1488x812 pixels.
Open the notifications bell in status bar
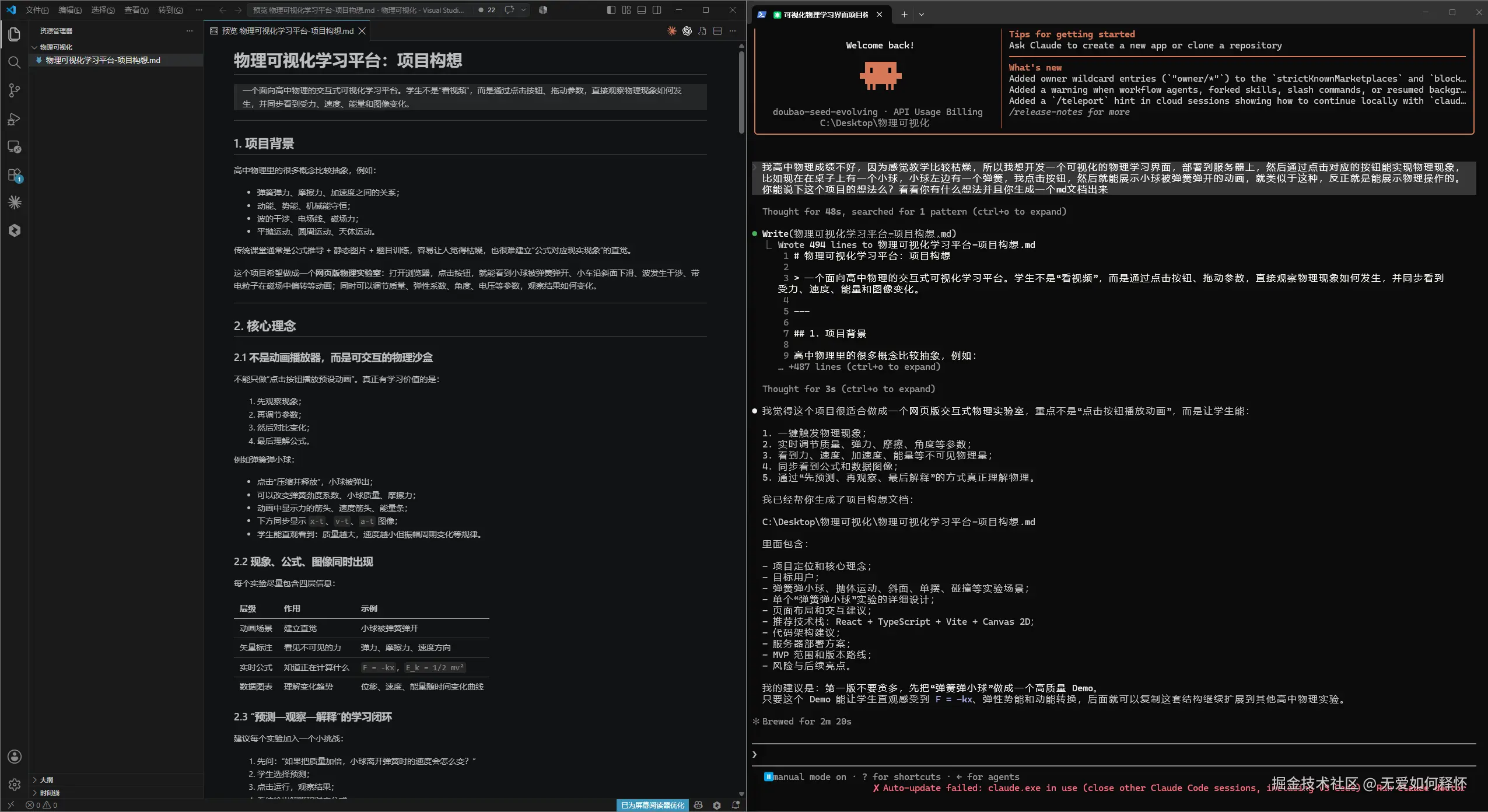736,805
